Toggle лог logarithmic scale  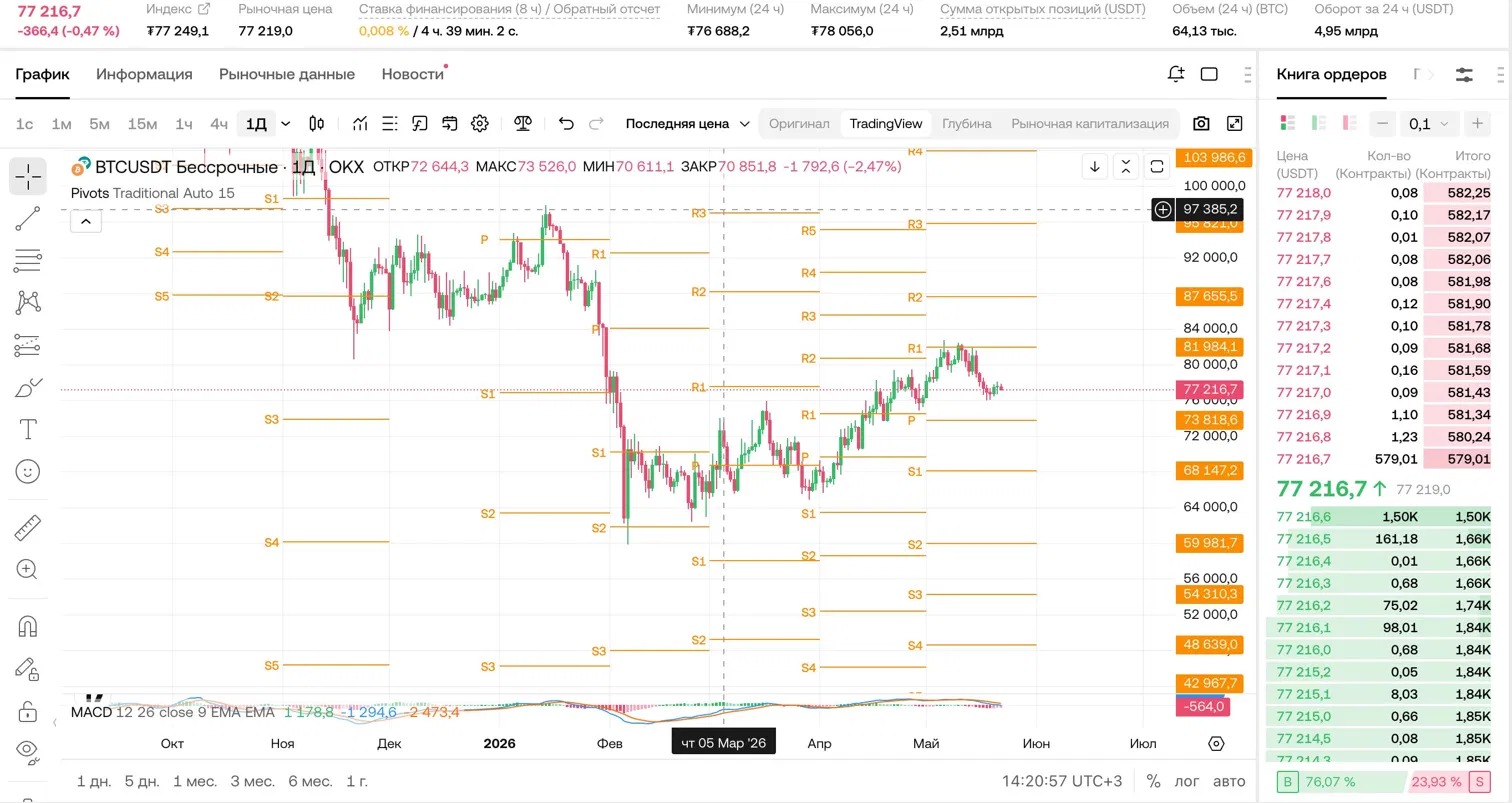pyautogui.click(x=1187, y=781)
